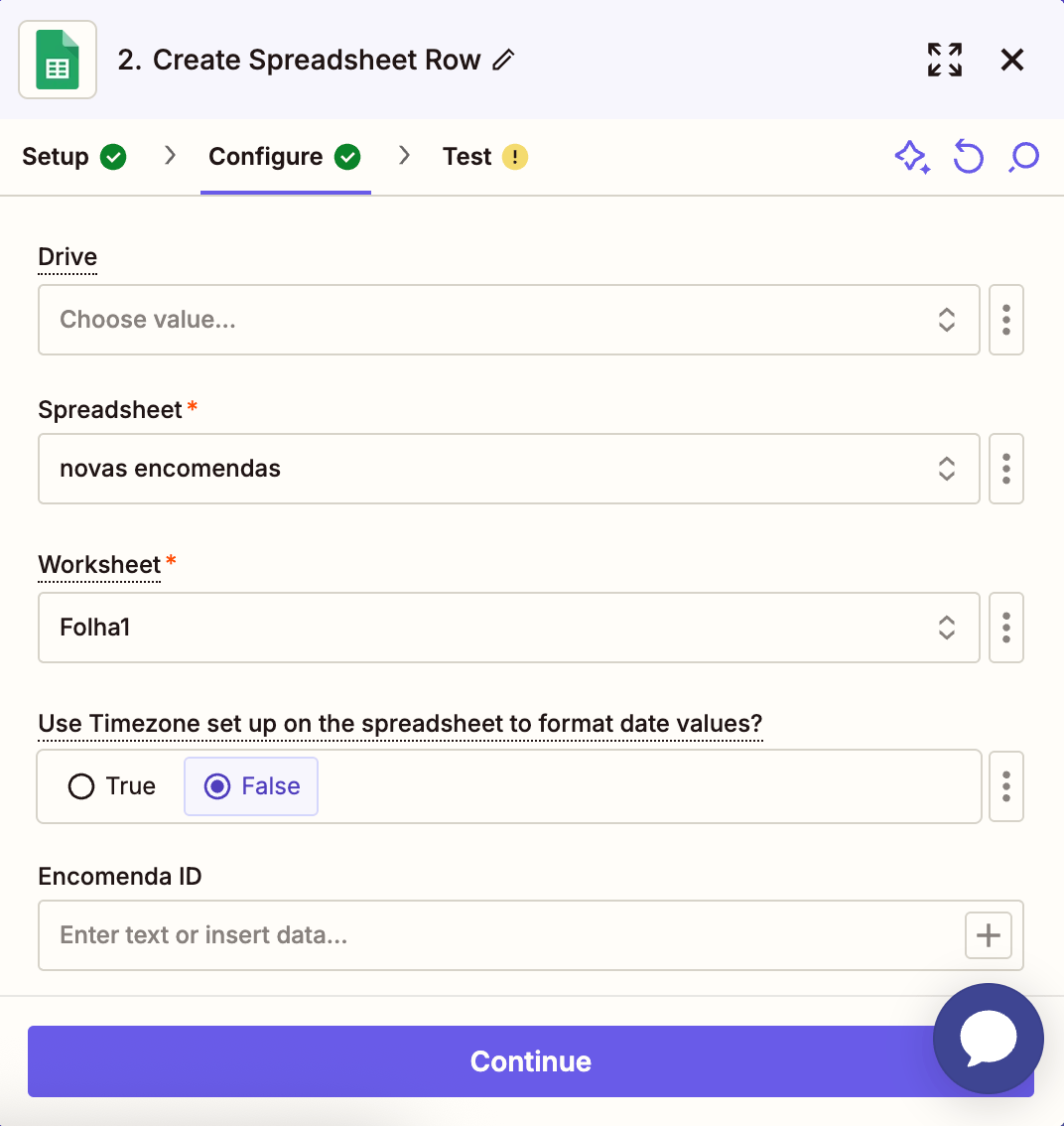Viewport: 1064px width, 1126px height.
Task: Open the three-dot menu beside Drive
Action: tap(1006, 320)
